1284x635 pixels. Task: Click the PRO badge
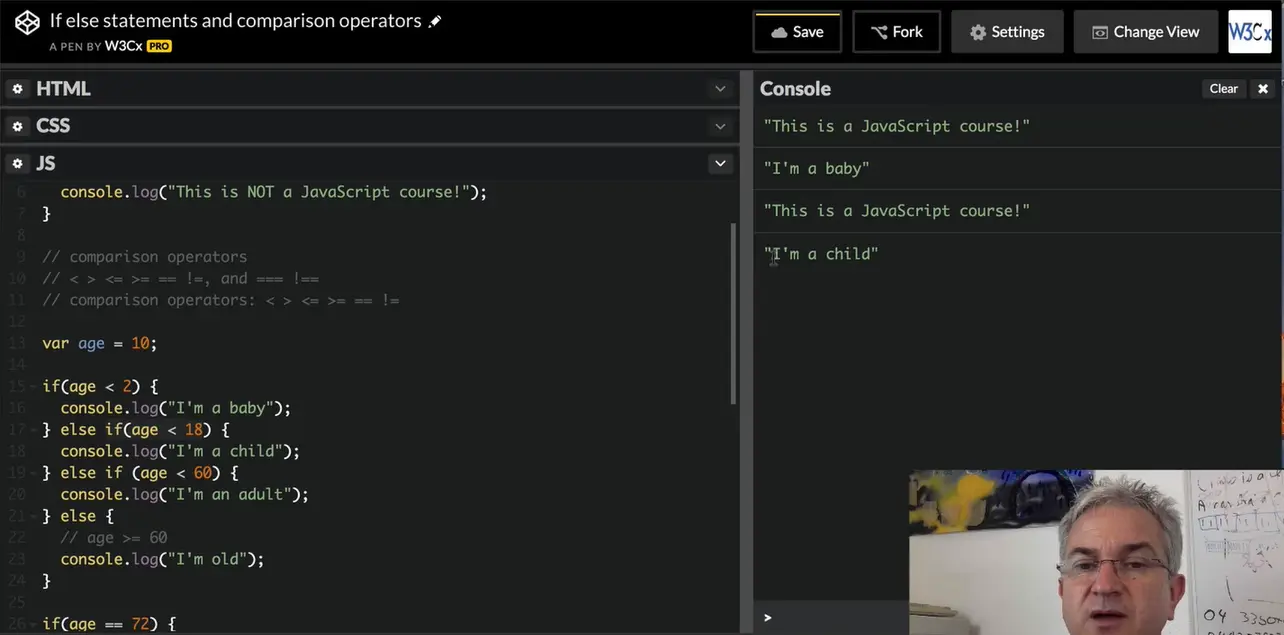[x=159, y=46]
